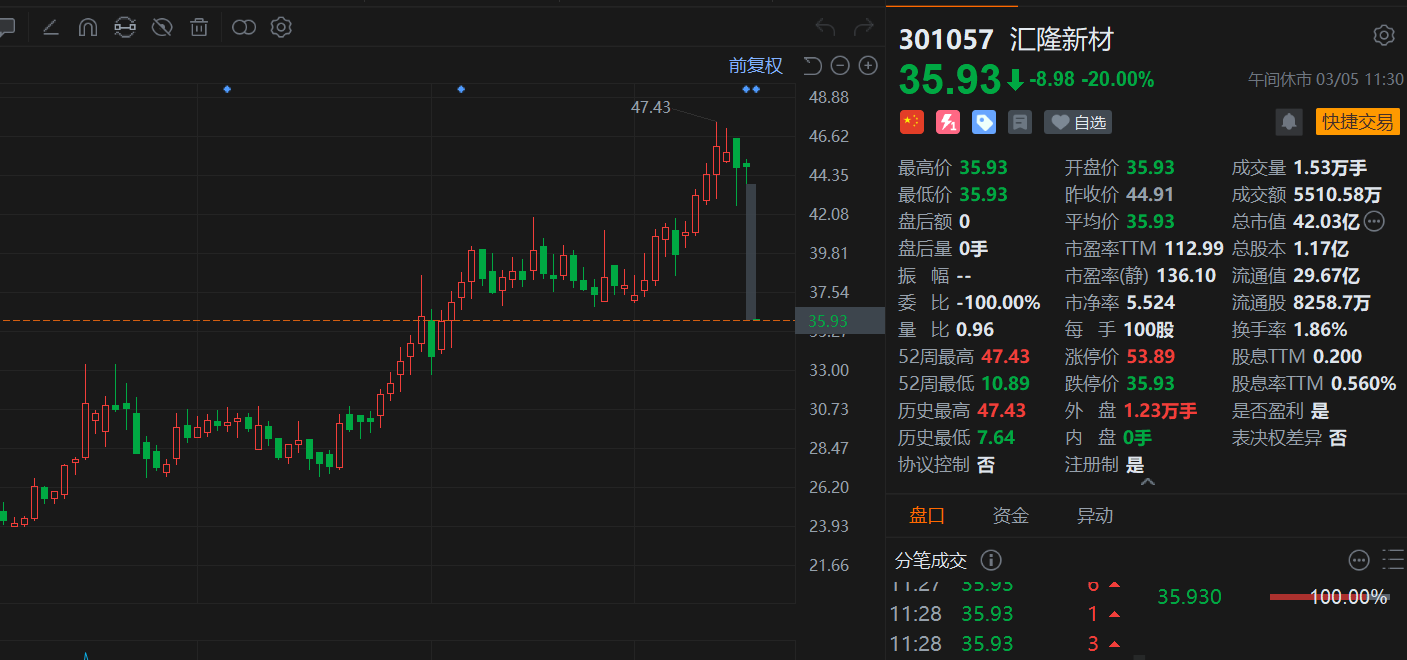Hide drawings with the crossed-eye icon
The height and width of the screenshot is (660, 1407).
[x=162, y=27]
